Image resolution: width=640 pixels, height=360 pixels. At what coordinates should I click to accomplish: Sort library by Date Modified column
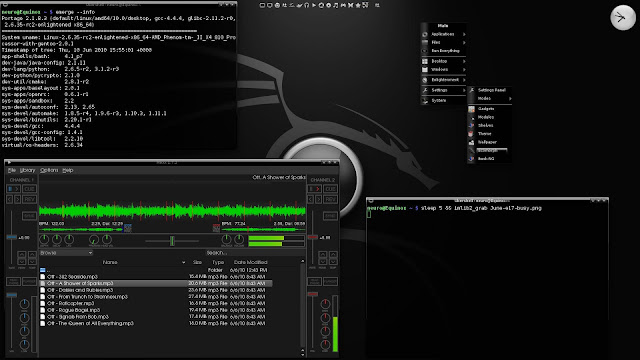point(251,262)
